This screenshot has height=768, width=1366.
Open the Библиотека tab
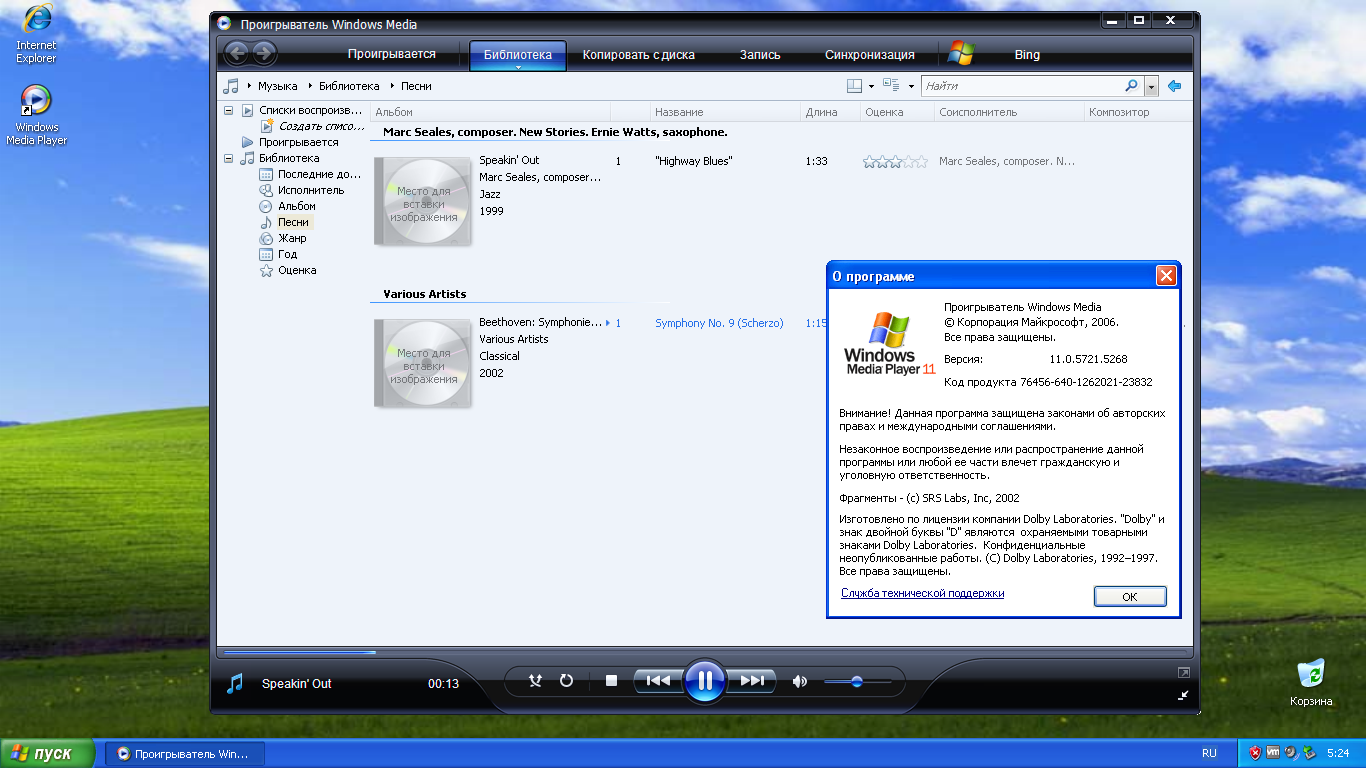tap(518, 55)
